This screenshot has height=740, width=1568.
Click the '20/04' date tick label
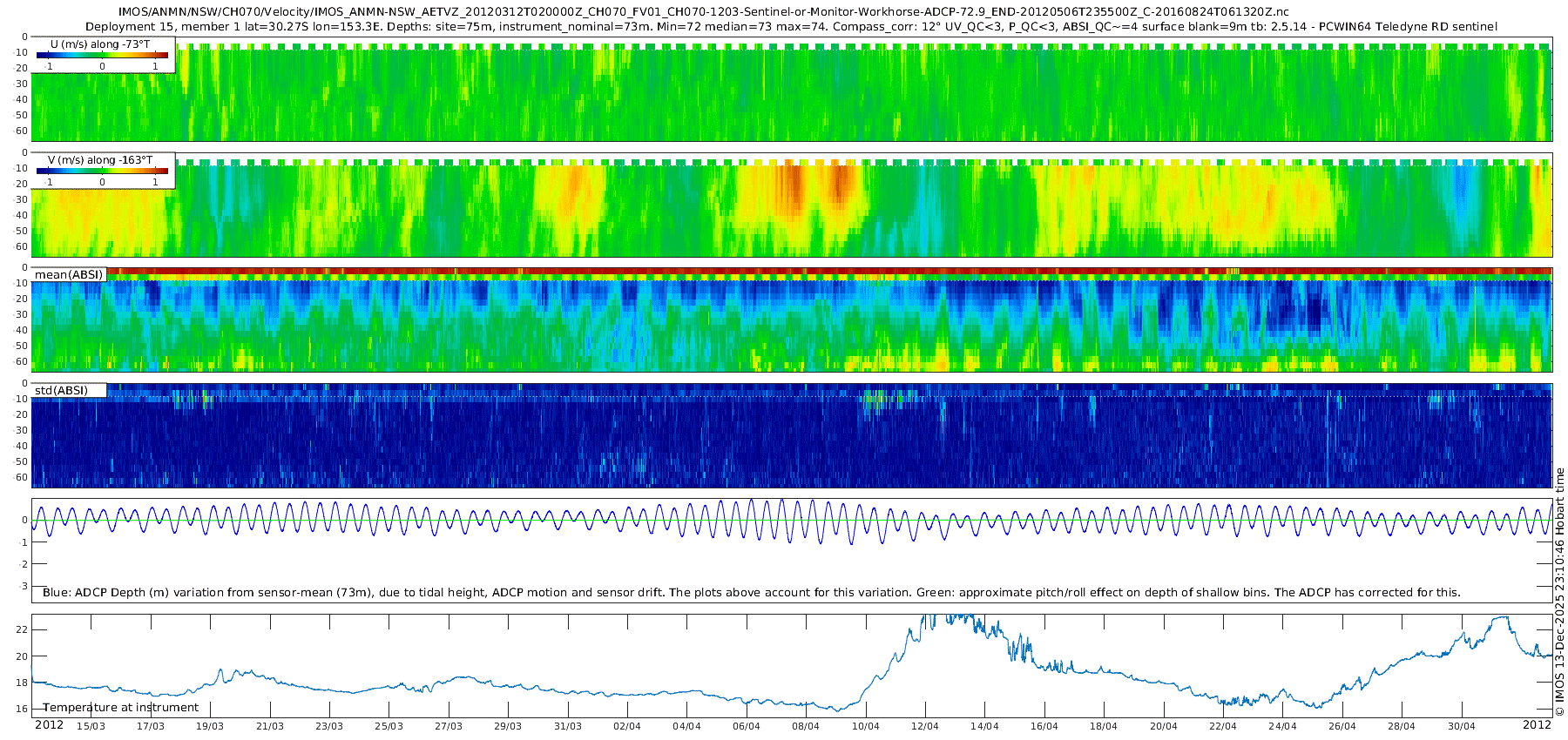(1164, 726)
